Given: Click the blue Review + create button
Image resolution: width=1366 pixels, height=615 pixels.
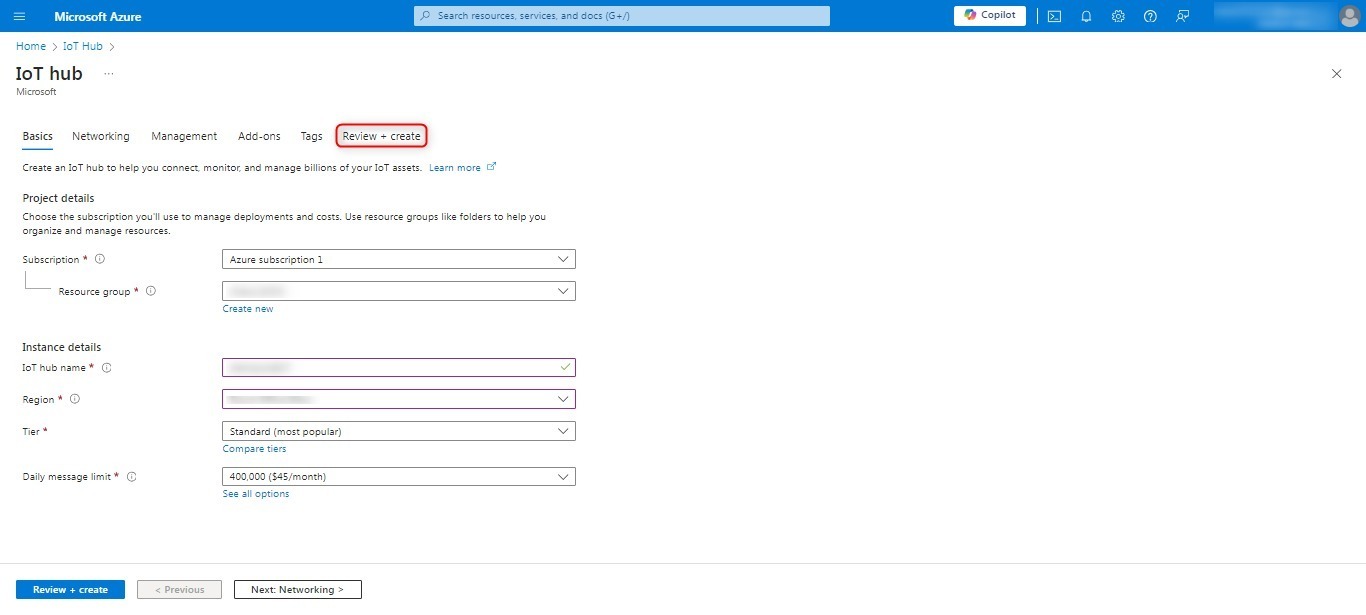Looking at the screenshot, I should click(x=70, y=590).
